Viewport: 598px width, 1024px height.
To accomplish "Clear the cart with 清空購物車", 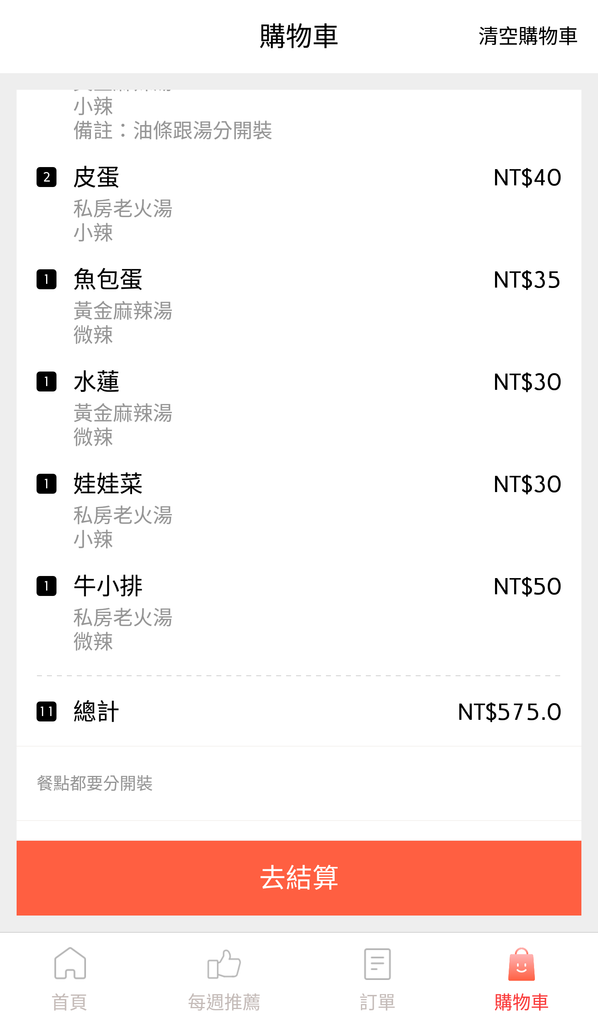I will (527, 36).
